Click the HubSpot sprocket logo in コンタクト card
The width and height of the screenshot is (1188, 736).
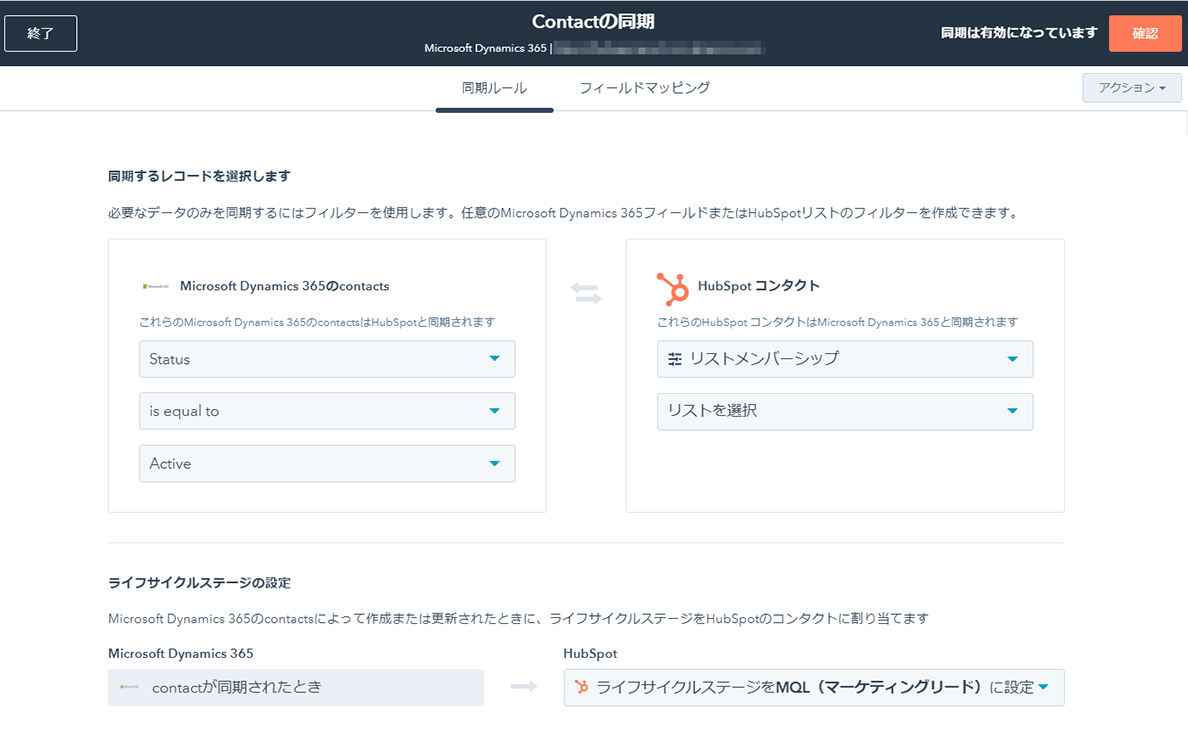[x=672, y=288]
